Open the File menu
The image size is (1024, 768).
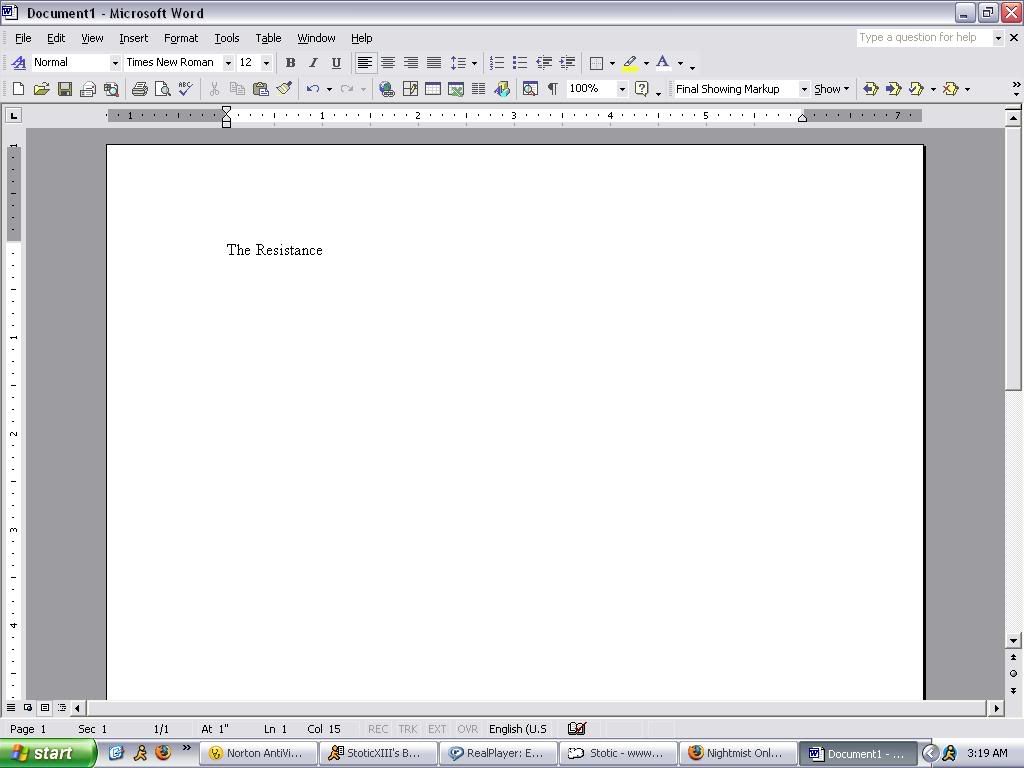(x=23, y=38)
